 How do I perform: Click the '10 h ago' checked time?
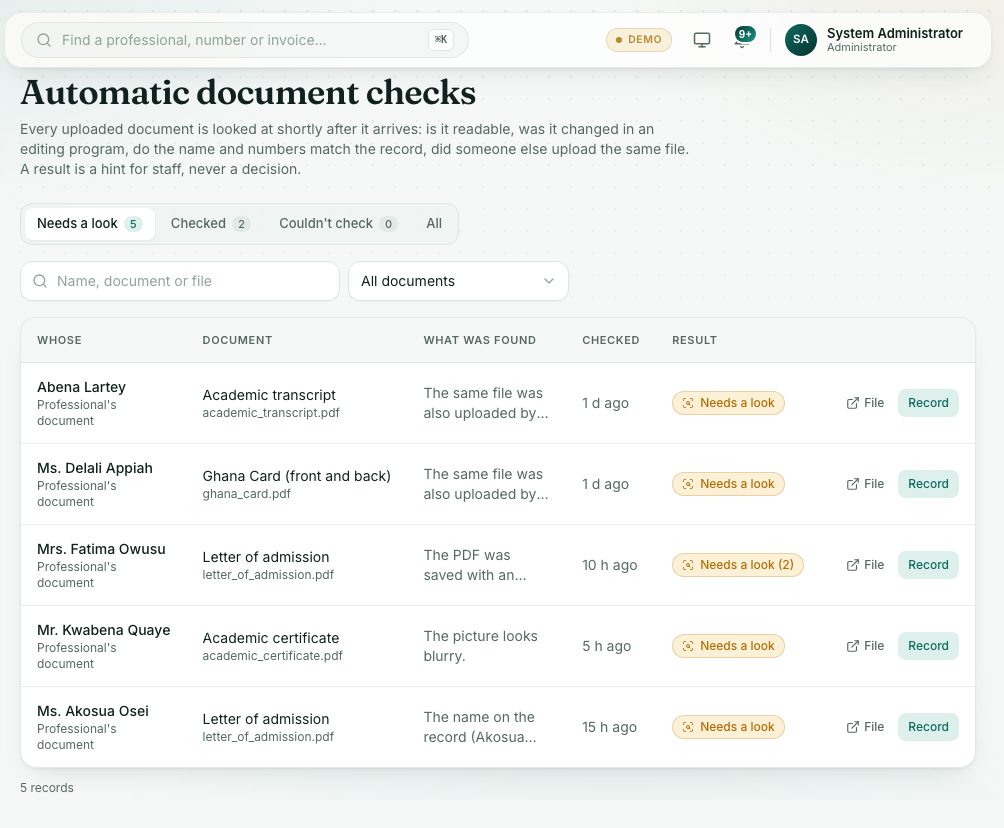[x=610, y=565]
